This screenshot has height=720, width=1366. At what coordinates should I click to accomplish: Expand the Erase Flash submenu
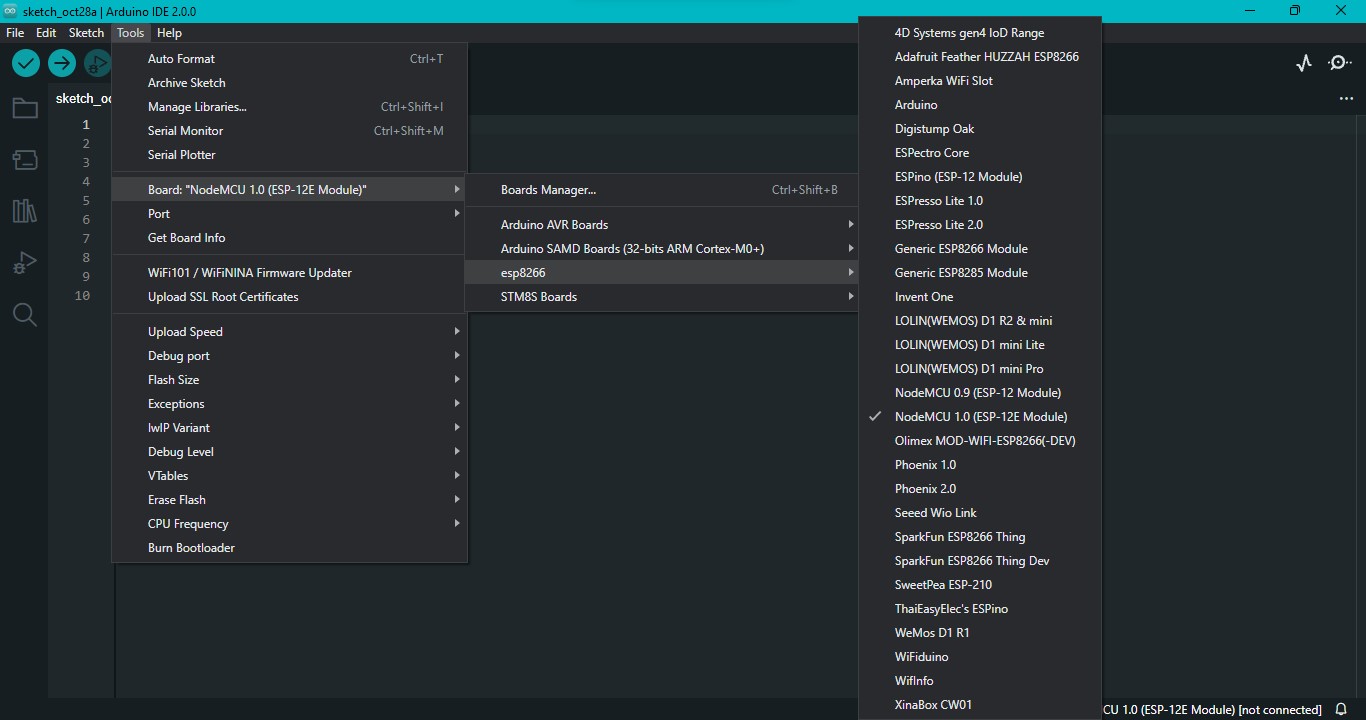pyautogui.click(x=290, y=500)
